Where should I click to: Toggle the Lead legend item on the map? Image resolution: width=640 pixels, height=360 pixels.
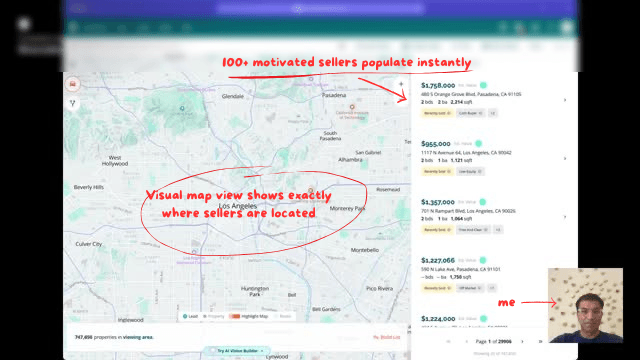click(191, 316)
